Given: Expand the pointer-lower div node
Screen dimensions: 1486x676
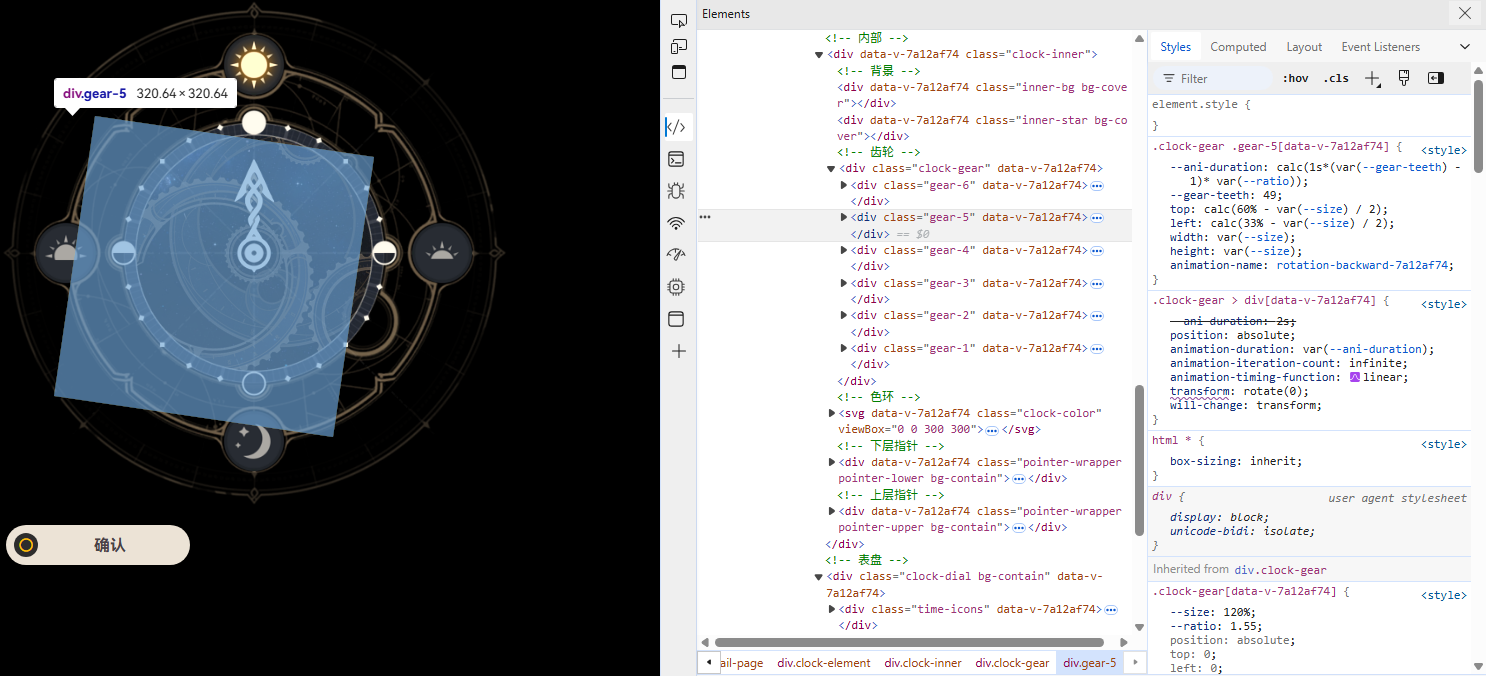Looking at the screenshot, I should click(x=832, y=462).
